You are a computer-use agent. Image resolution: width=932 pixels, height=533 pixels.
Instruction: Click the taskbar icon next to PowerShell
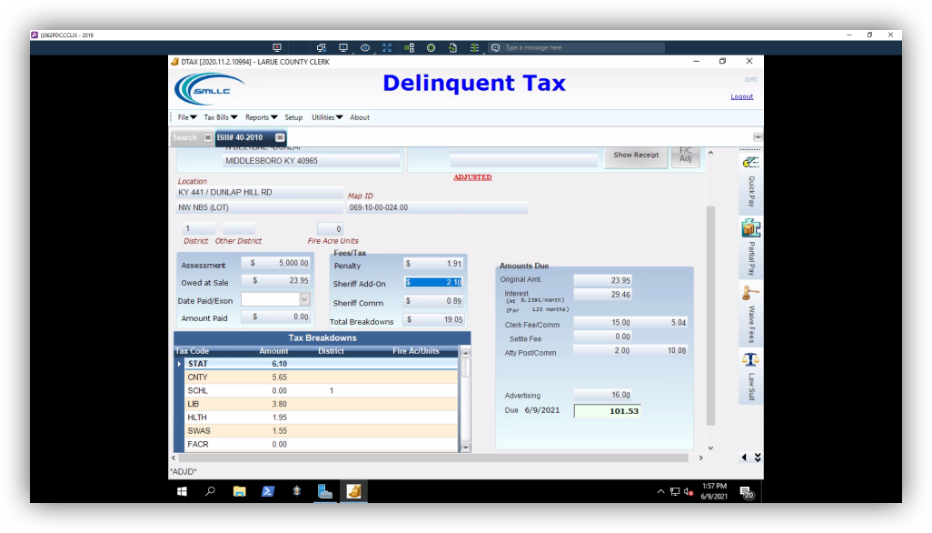click(297, 491)
